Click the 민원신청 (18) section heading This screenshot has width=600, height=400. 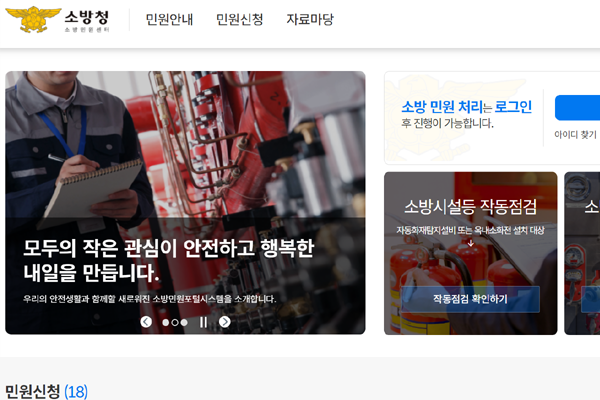click(46, 392)
